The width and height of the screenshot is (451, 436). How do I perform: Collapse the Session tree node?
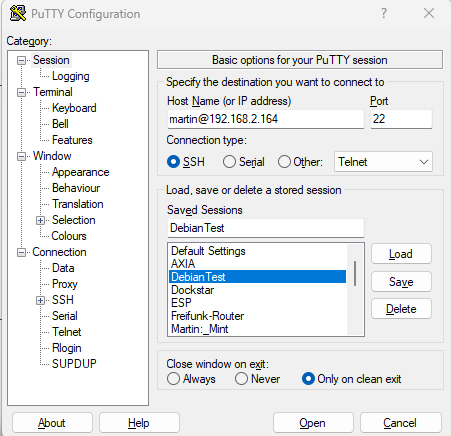click(x=21, y=60)
